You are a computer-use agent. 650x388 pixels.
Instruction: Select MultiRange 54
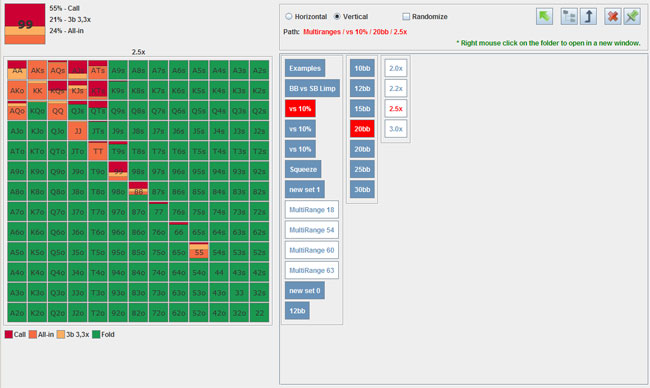312,230
